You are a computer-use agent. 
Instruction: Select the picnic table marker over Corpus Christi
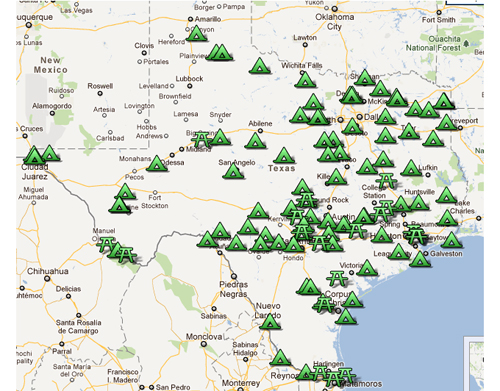323,303
